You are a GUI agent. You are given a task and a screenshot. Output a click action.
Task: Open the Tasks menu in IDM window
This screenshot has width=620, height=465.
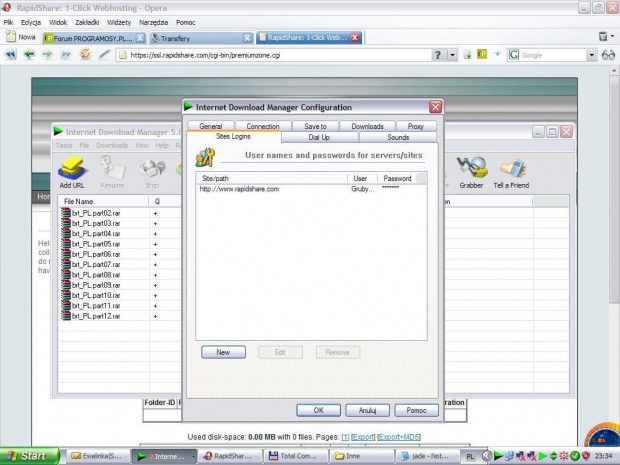click(64, 146)
